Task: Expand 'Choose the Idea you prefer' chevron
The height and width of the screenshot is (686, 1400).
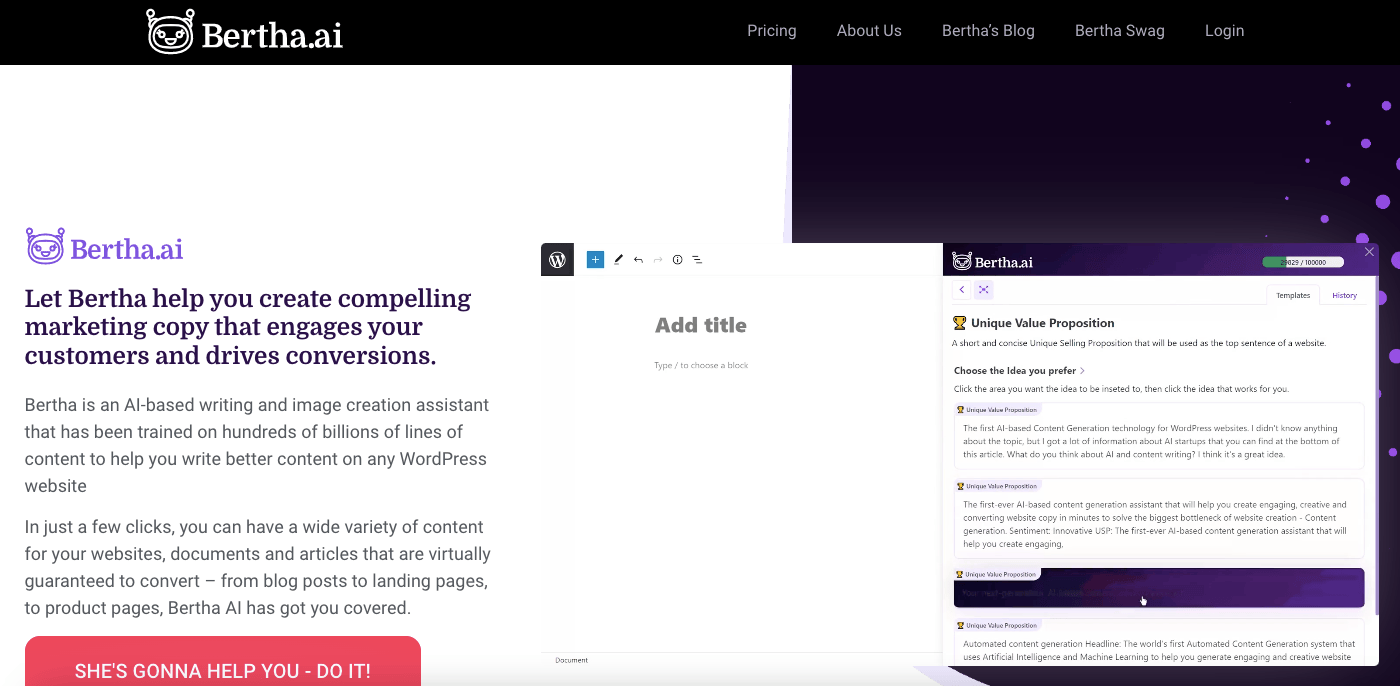Action: click(x=1082, y=371)
